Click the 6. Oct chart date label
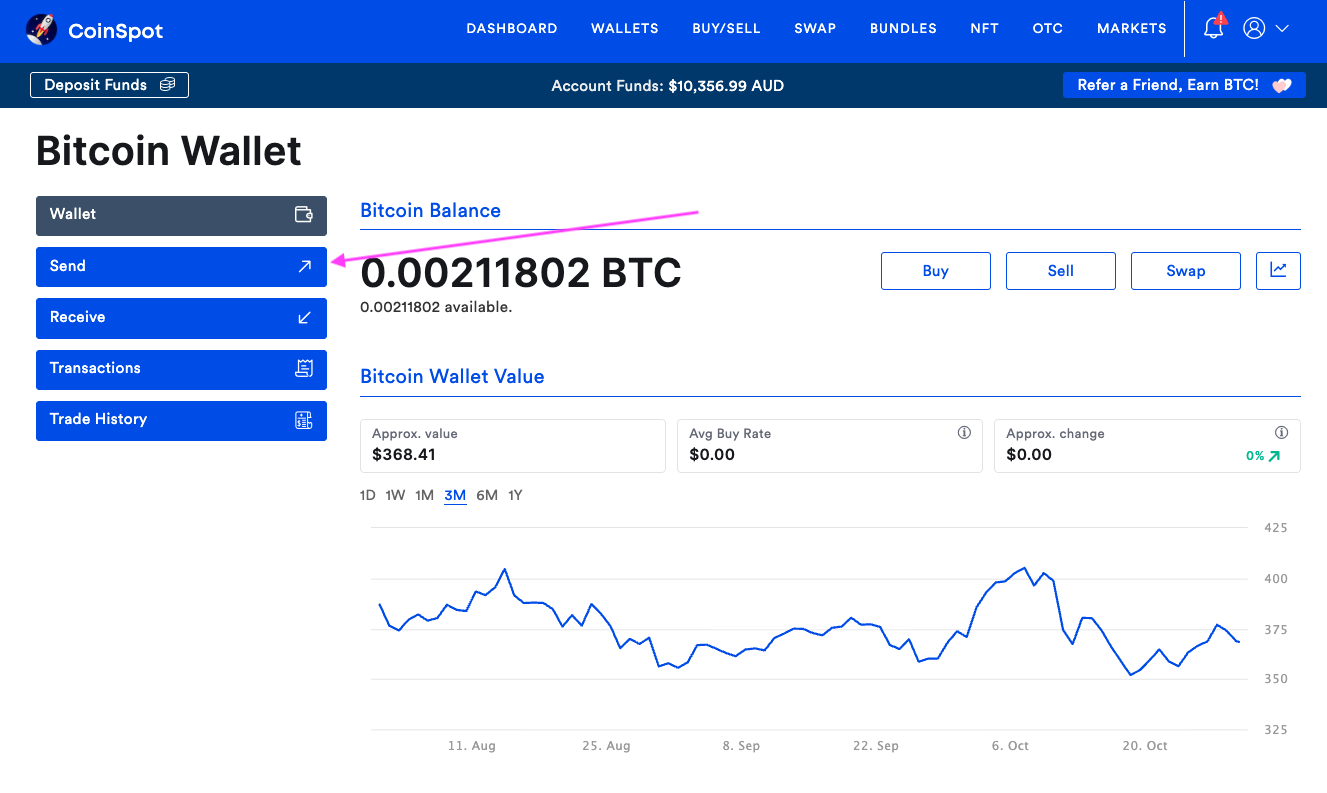The image size is (1327, 793). 1011,746
